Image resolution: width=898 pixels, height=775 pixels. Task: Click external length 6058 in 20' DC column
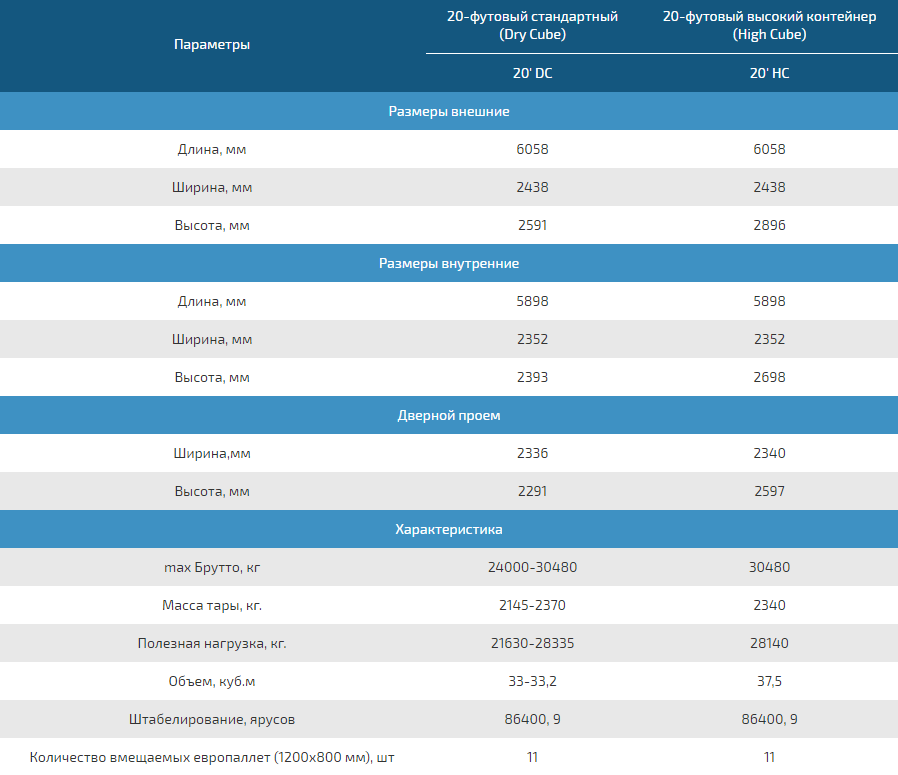click(x=533, y=150)
